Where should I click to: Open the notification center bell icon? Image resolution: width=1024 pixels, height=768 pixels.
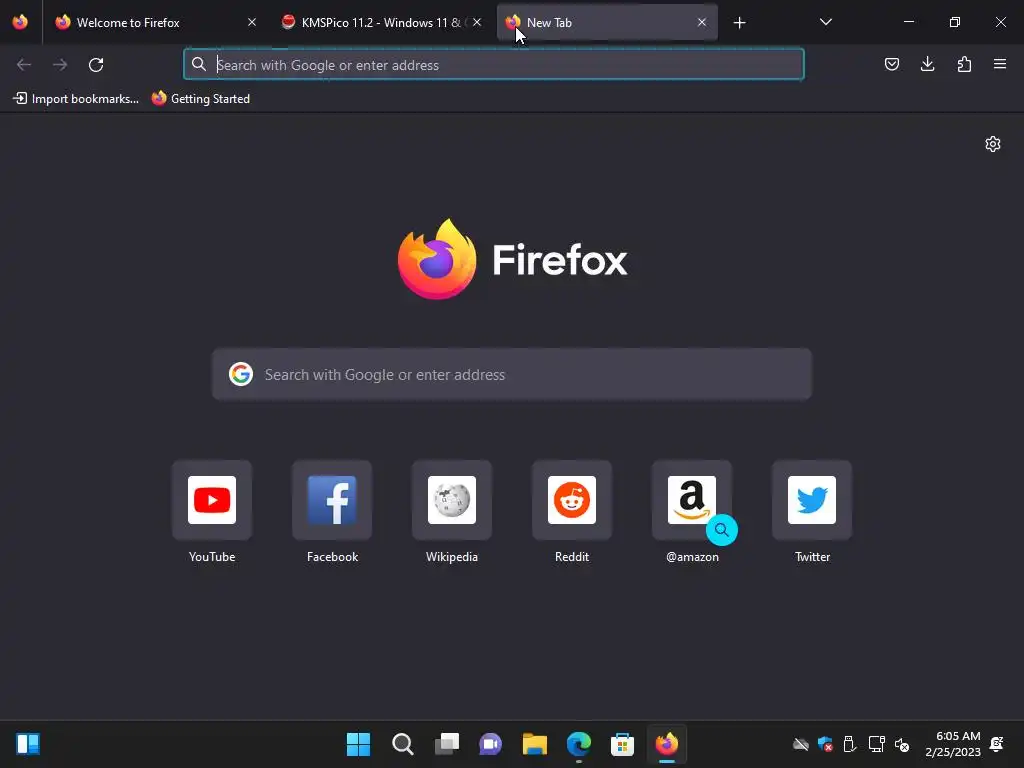[997, 744]
